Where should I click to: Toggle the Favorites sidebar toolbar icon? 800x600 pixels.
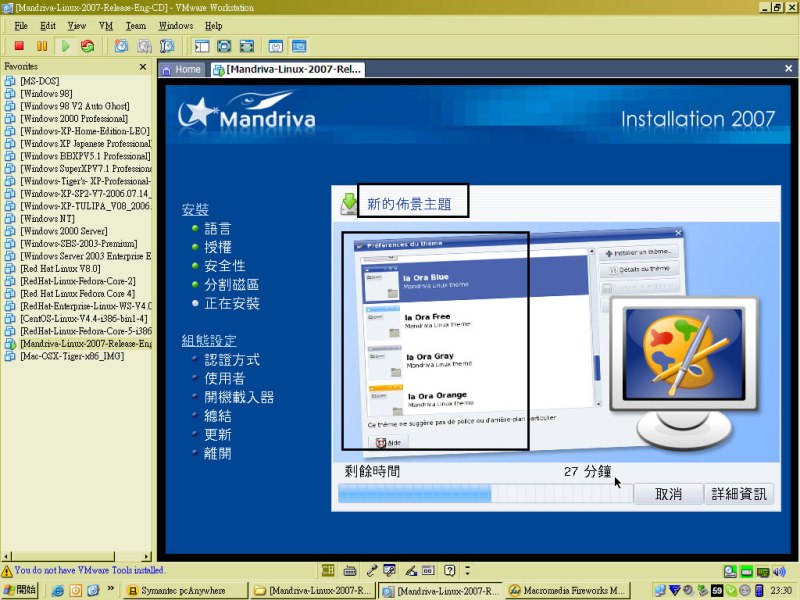[x=202, y=46]
